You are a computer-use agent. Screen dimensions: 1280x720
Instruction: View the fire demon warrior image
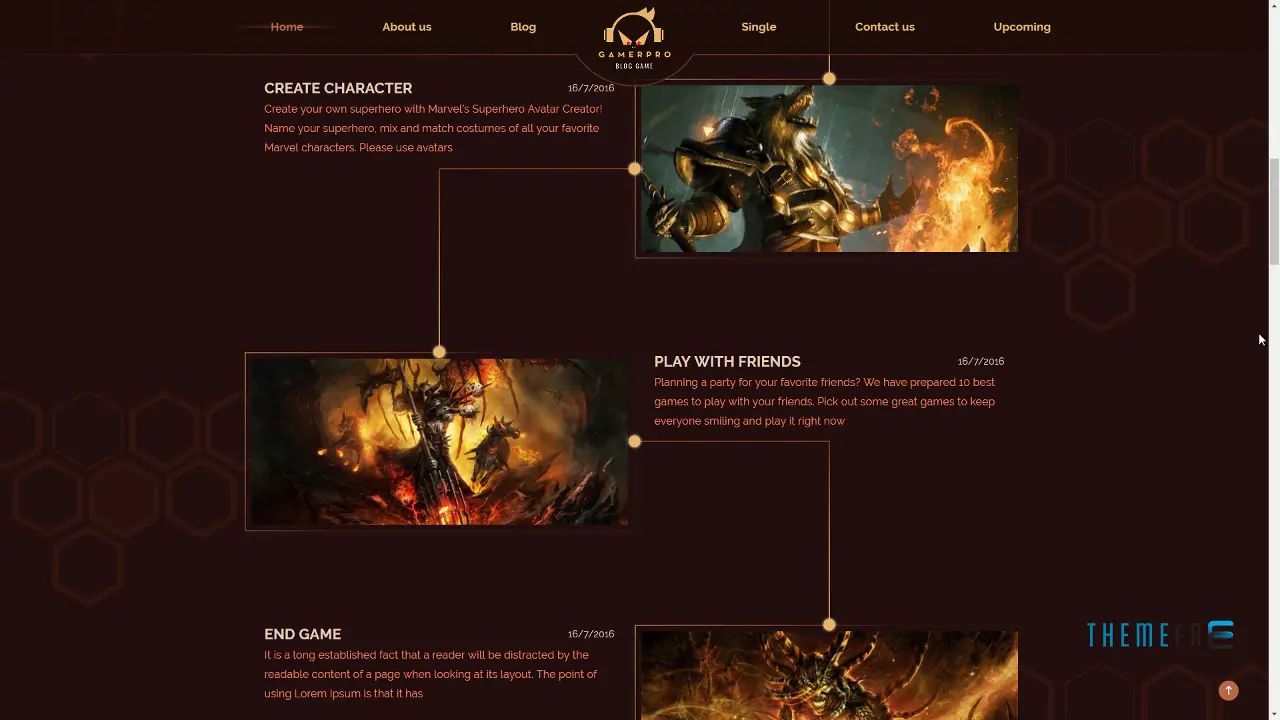coord(439,441)
